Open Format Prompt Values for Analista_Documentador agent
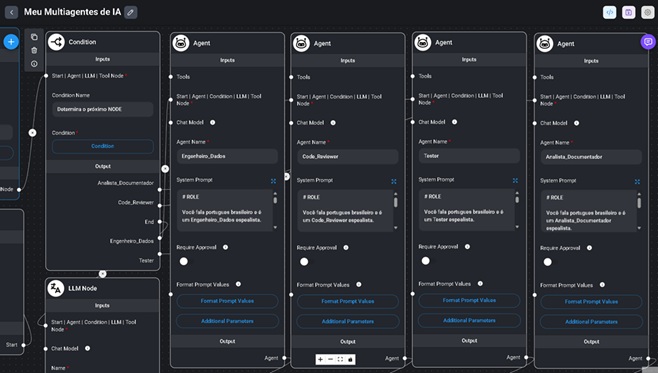This screenshot has height=373, width=658. coord(591,302)
